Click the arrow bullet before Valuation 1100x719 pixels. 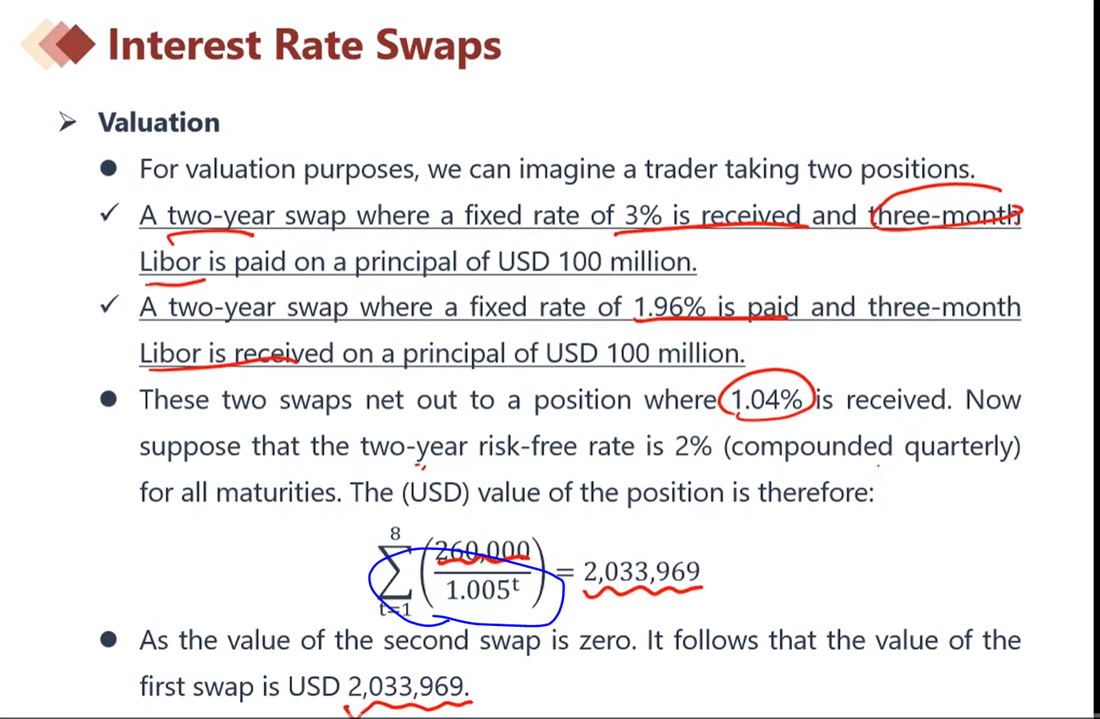(67, 122)
